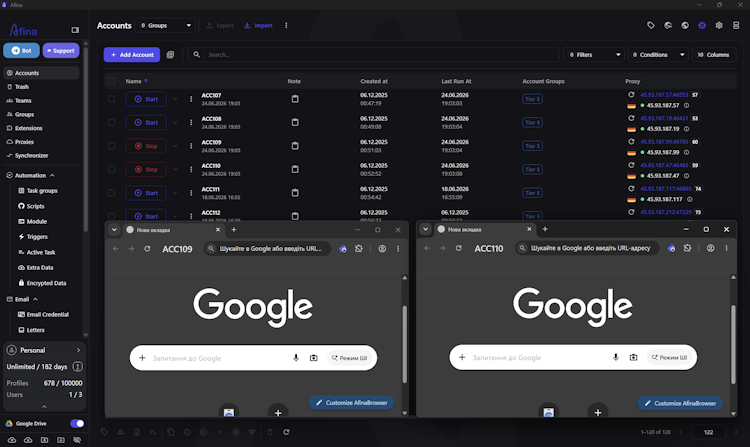Click the multi-select icon beside Add Account
The width and height of the screenshot is (750, 447).
tap(170, 55)
